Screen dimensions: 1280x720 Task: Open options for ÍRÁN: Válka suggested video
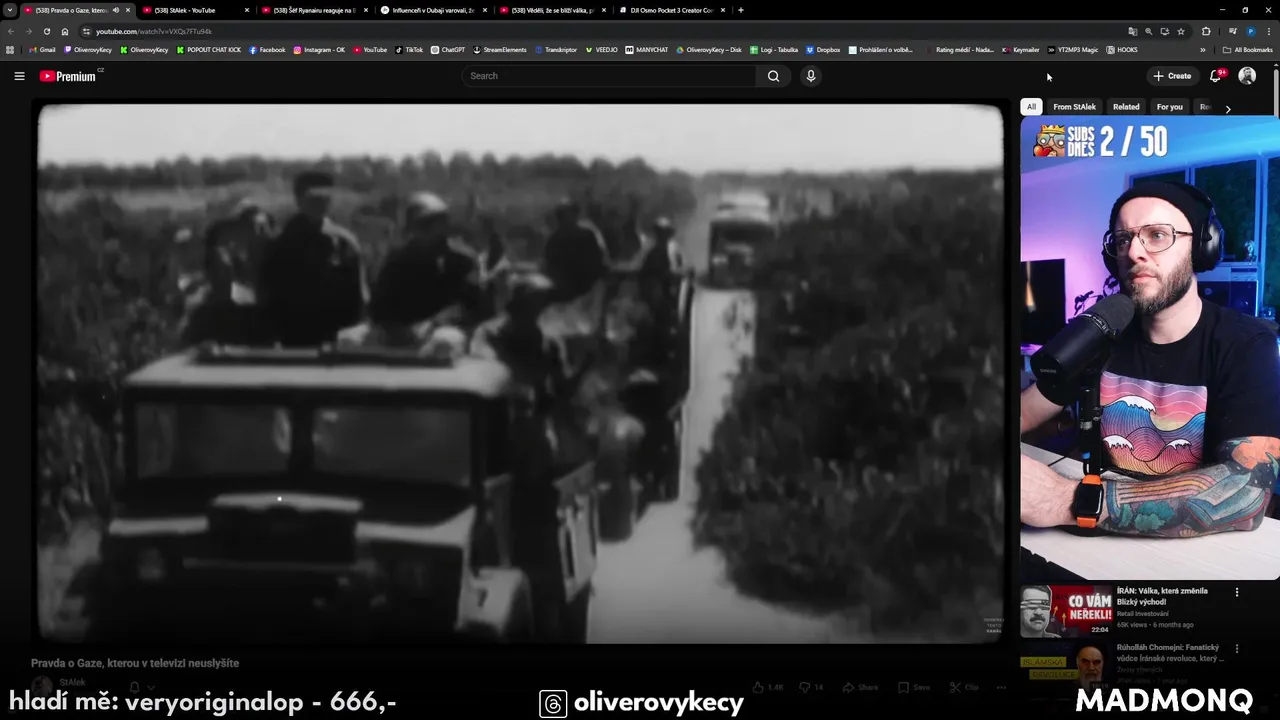[1237, 592]
